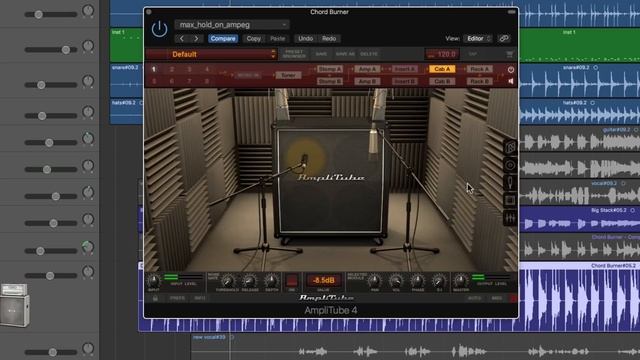Open the shopping cart custom shop icon

click(509, 54)
